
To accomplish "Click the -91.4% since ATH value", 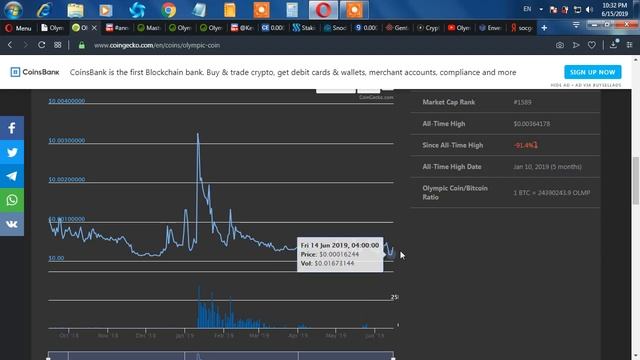I will point(526,145).
